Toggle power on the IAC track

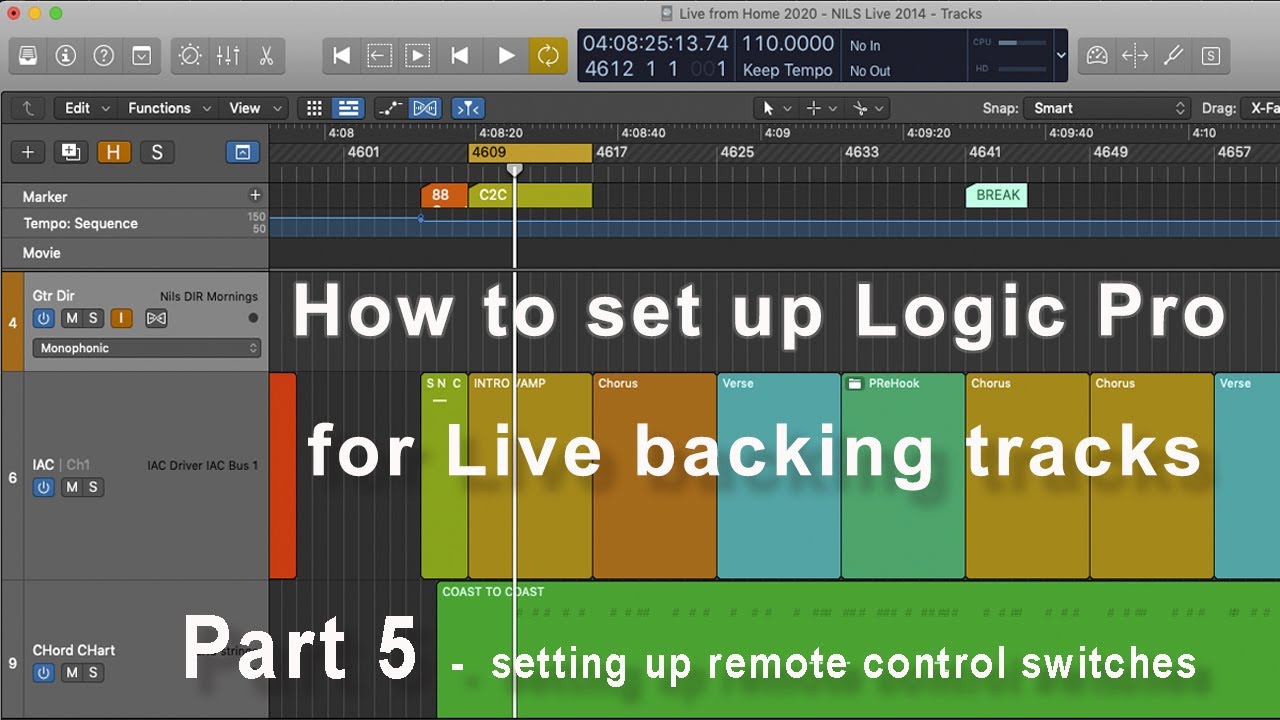43,487
